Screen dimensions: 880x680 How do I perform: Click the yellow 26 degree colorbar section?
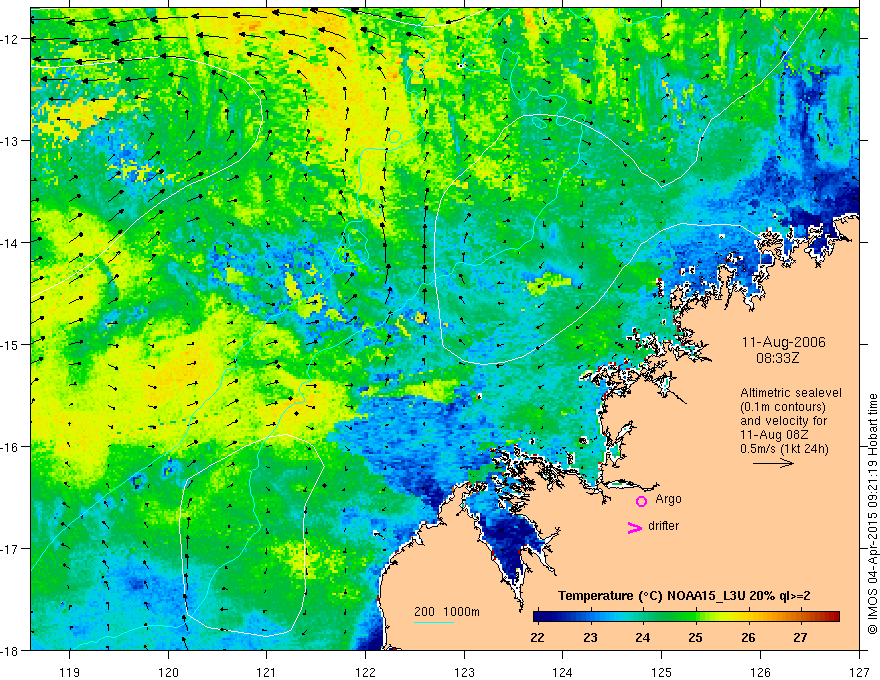coord(748,616)
